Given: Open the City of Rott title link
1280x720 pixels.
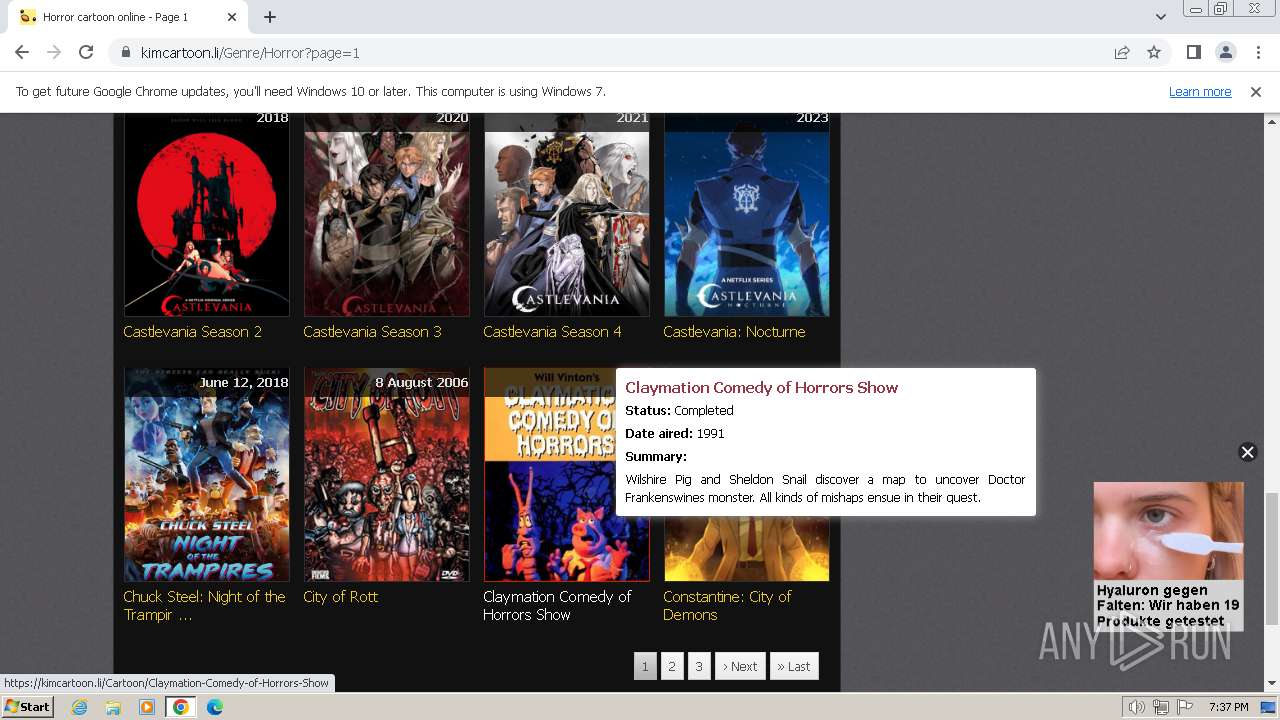Looking at the screenshot, I should click(x=341, y=597).
